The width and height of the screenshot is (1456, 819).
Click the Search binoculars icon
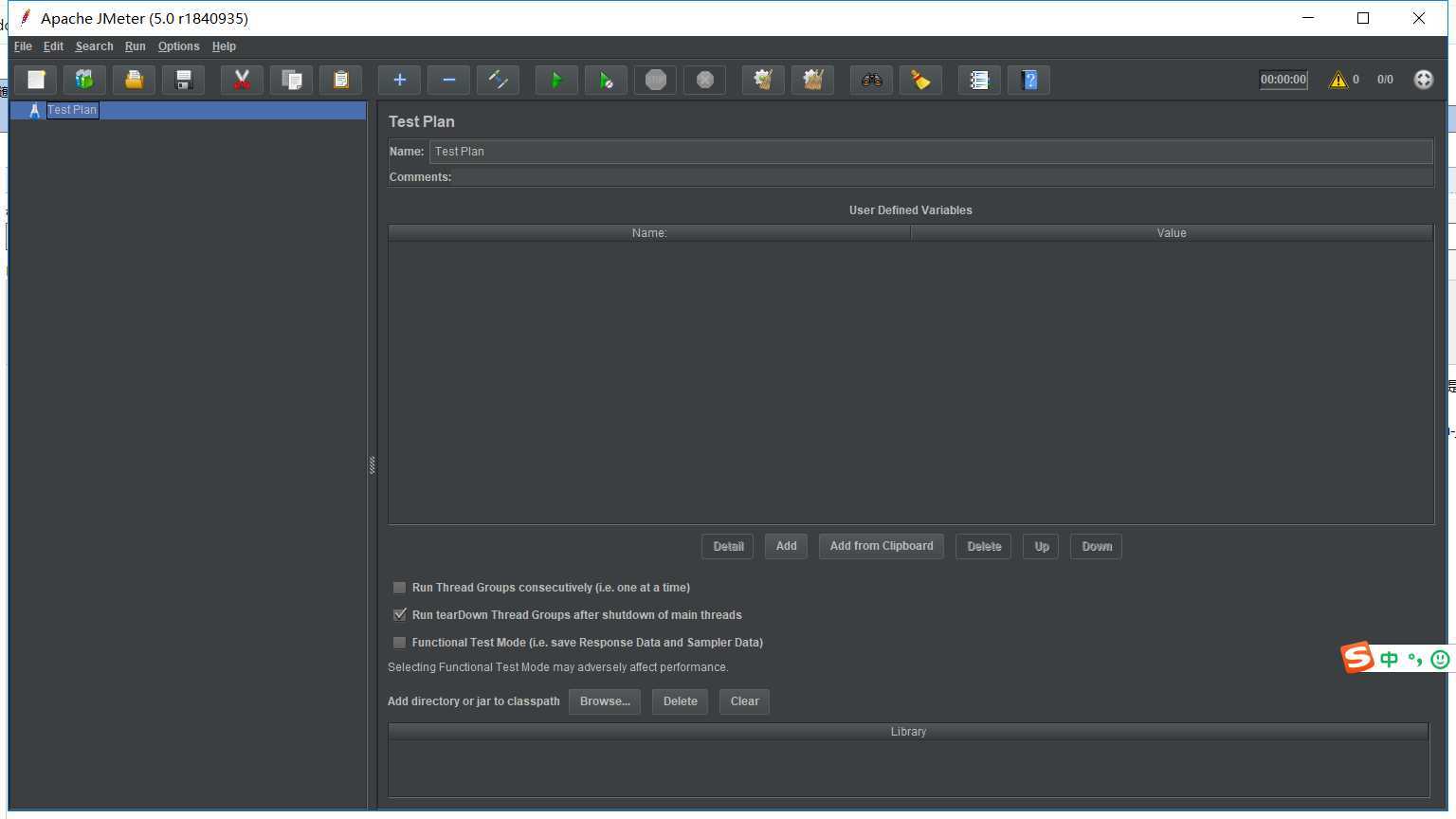click(x=871, y=80)
